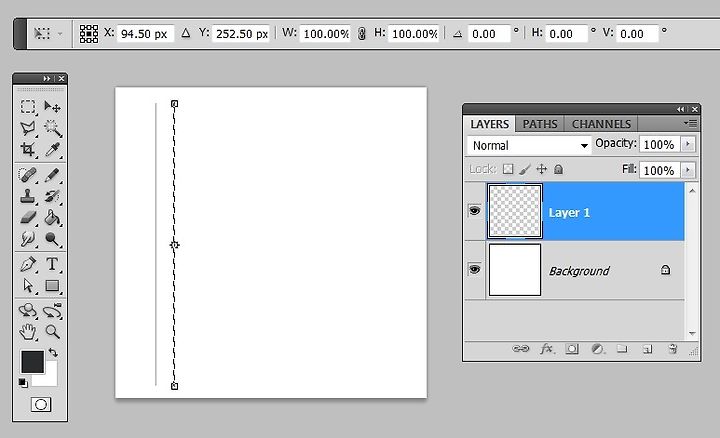Click the W width percentage field

pos(326,34)
